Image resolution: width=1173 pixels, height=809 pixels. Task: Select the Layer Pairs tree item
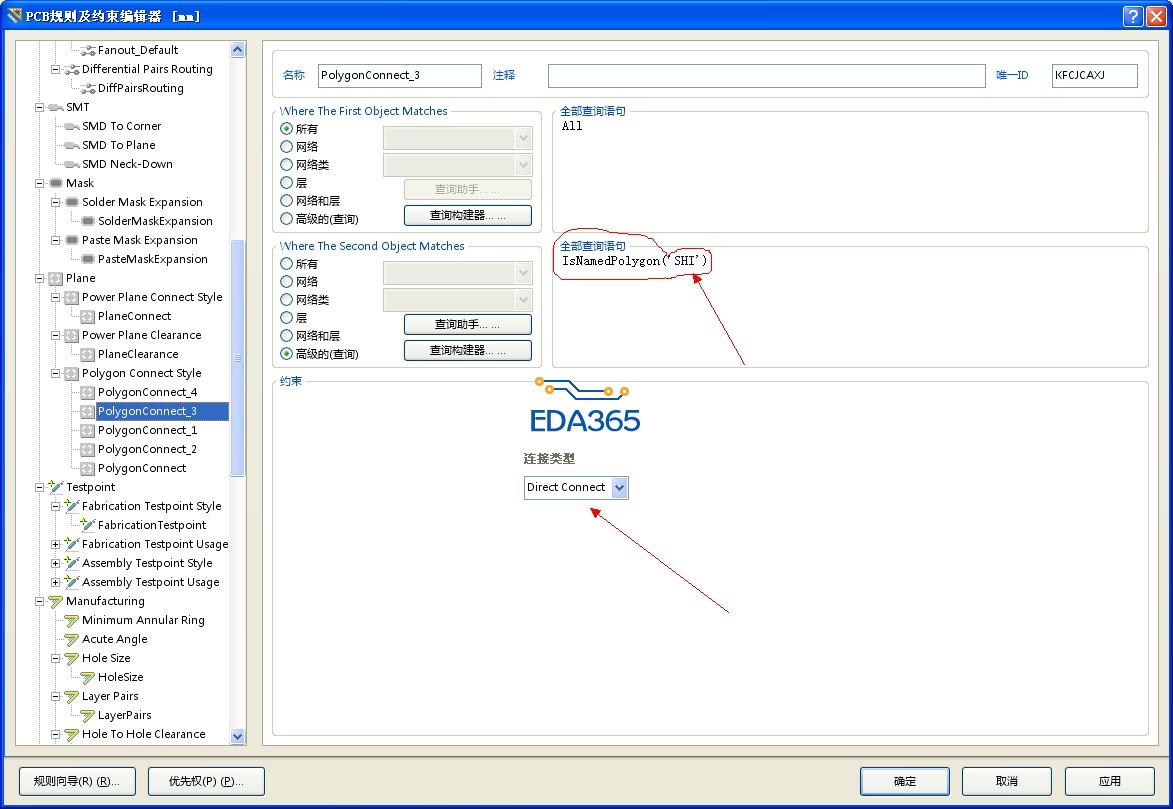coord(110,696)
